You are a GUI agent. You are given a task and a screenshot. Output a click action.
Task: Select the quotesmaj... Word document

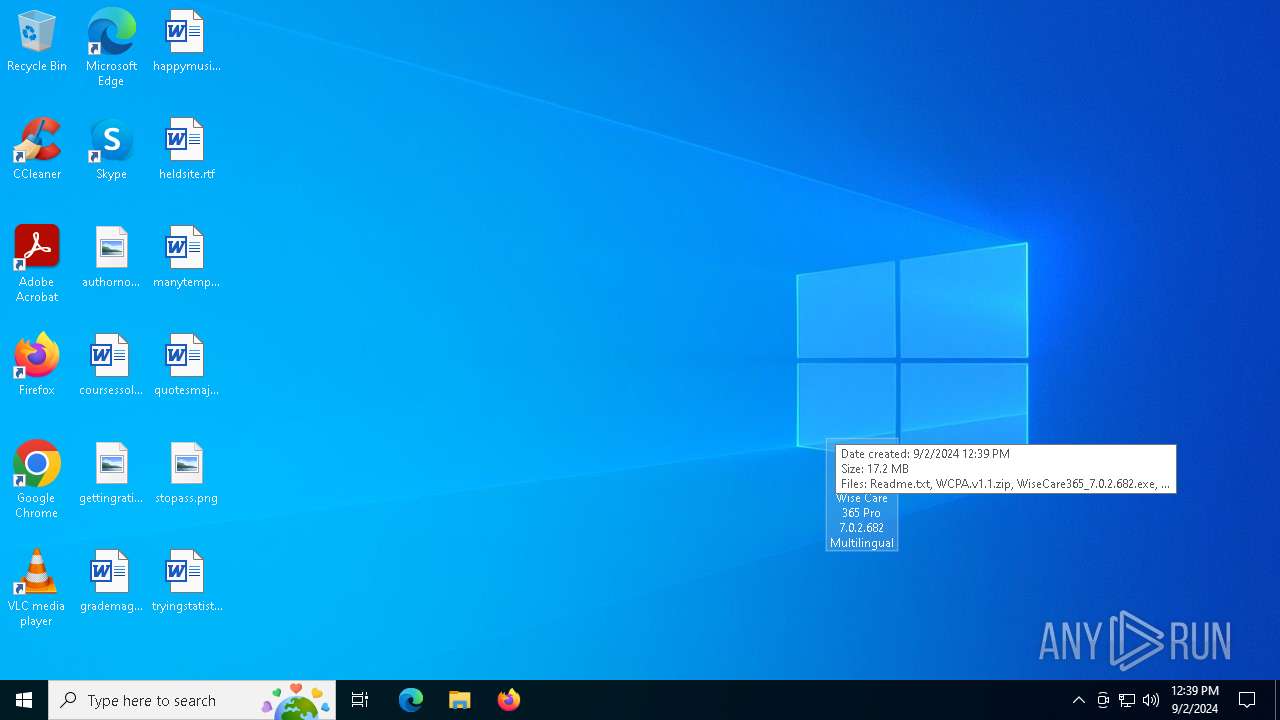[186, 366]
